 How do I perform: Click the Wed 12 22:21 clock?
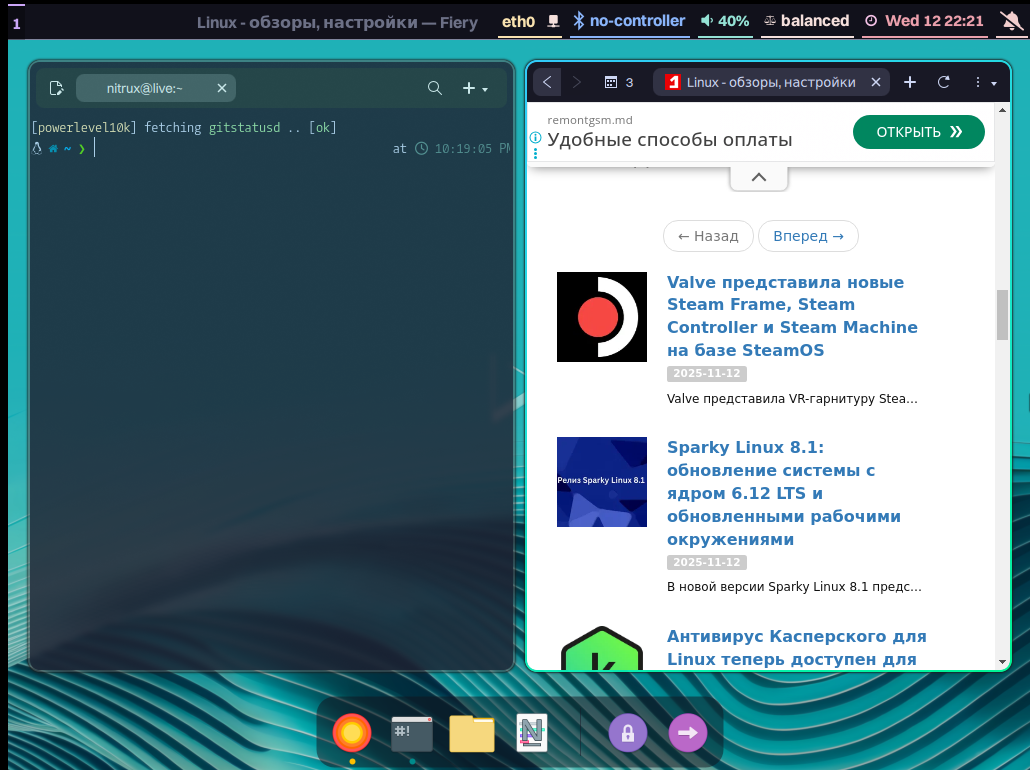point(926,21)
